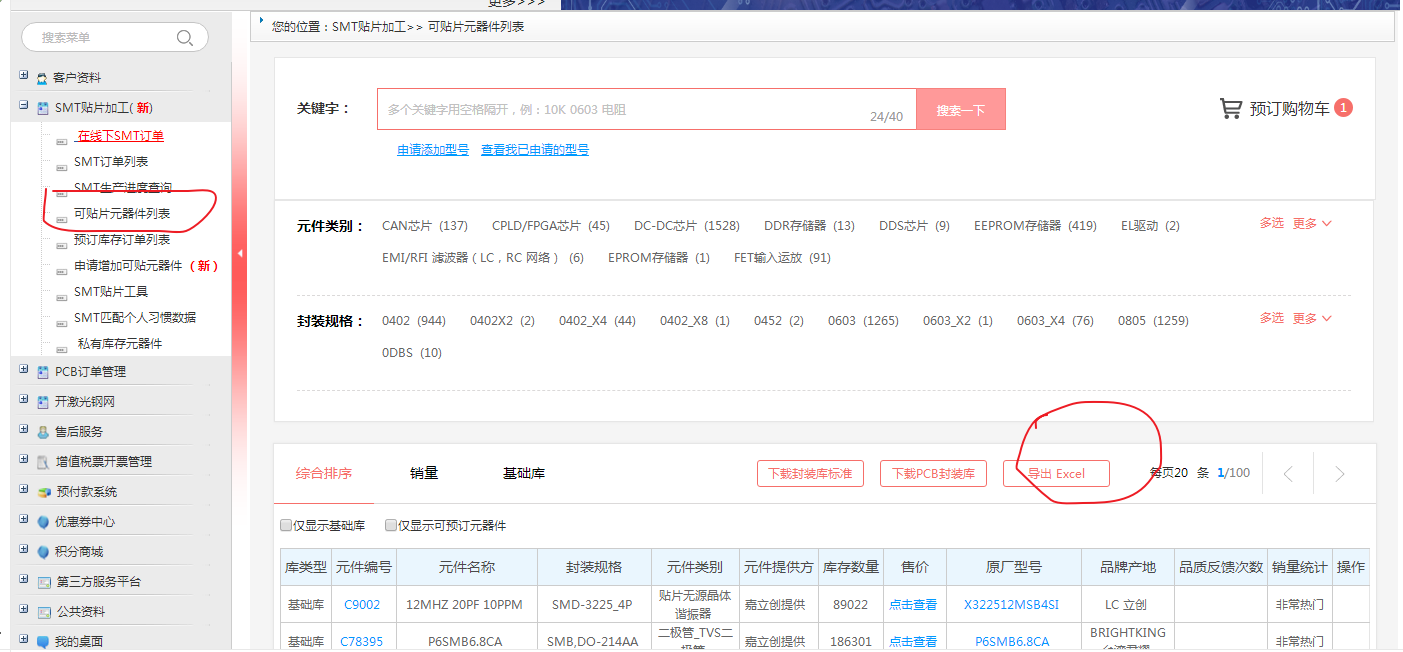
Task: Collapse the sidebar with the red arrow handle
Action: click(239, 253)
